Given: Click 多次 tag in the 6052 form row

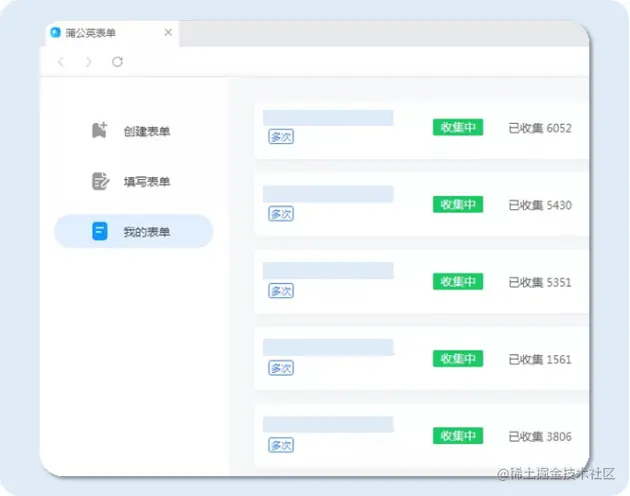Looking at the screenshot, I should pyautogui.click(x=281, y=137).
